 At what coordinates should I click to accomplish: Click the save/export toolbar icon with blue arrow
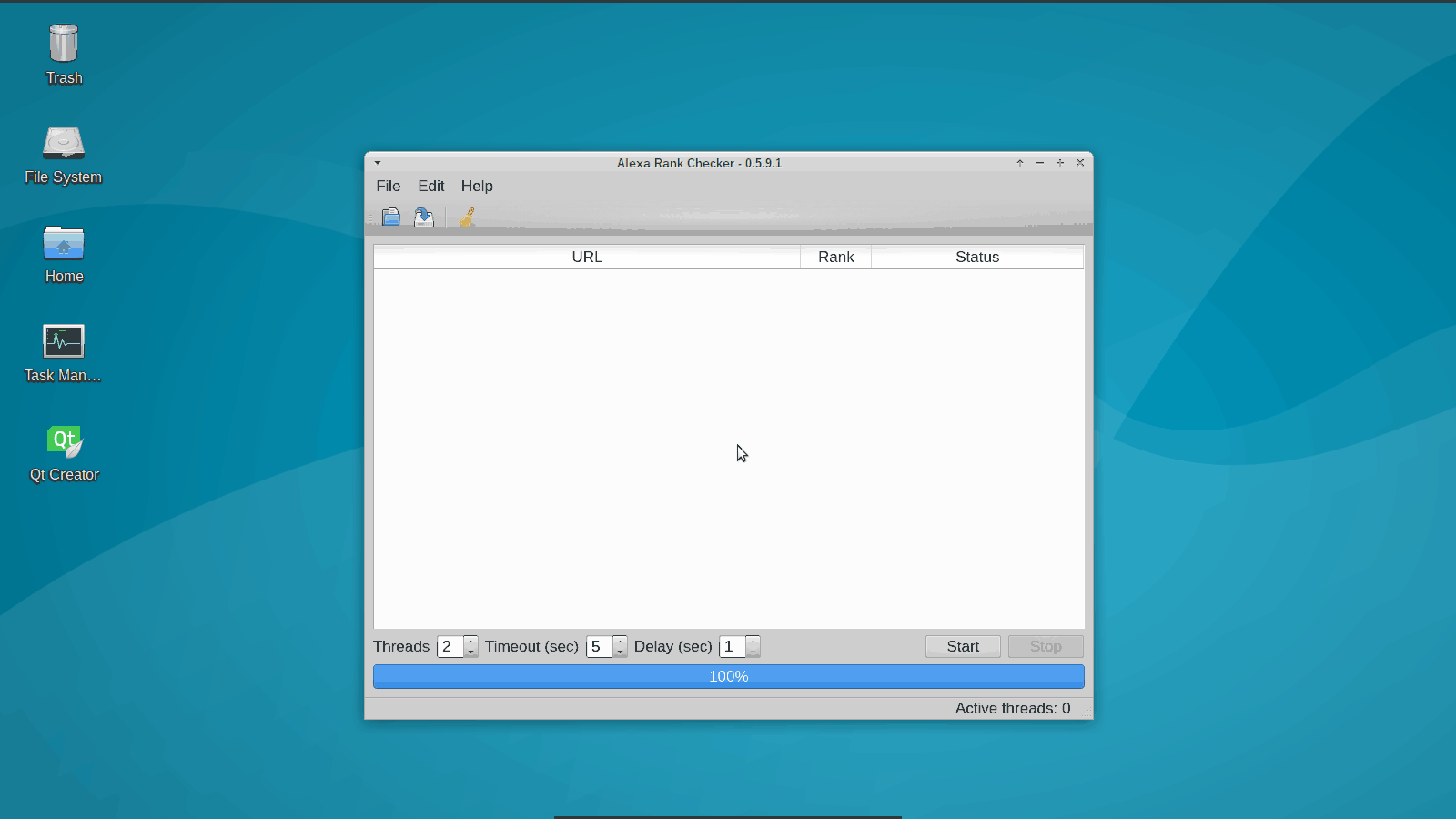pos(424,217)
